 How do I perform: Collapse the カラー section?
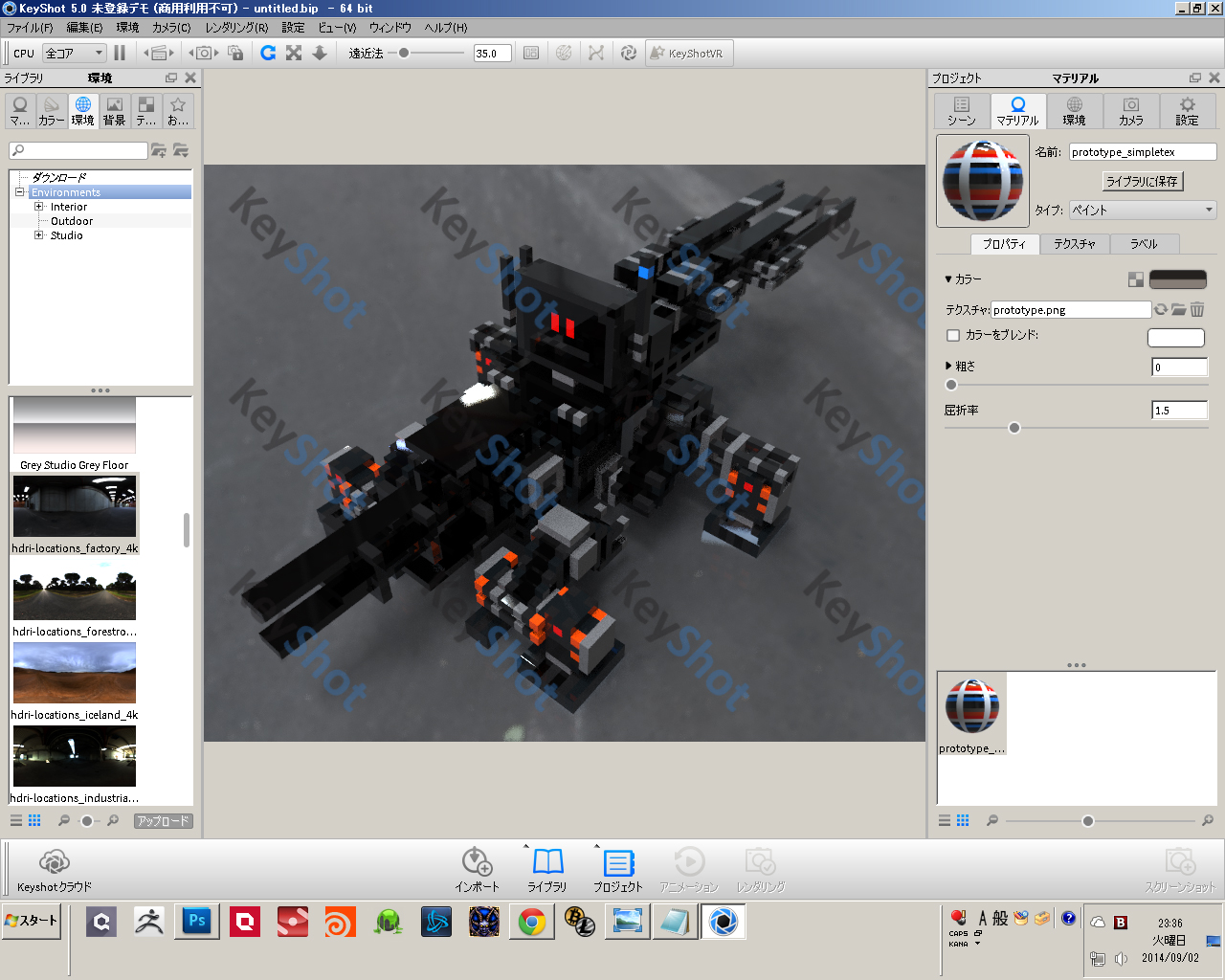(948, 279)
